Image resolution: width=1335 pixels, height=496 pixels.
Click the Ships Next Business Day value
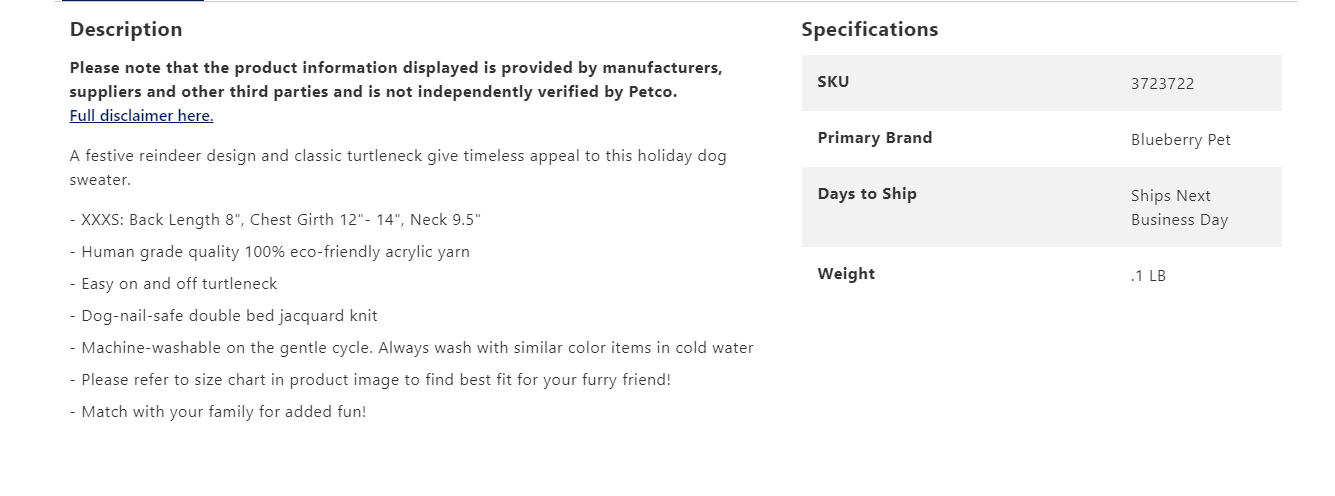(x=1178, y=208)
